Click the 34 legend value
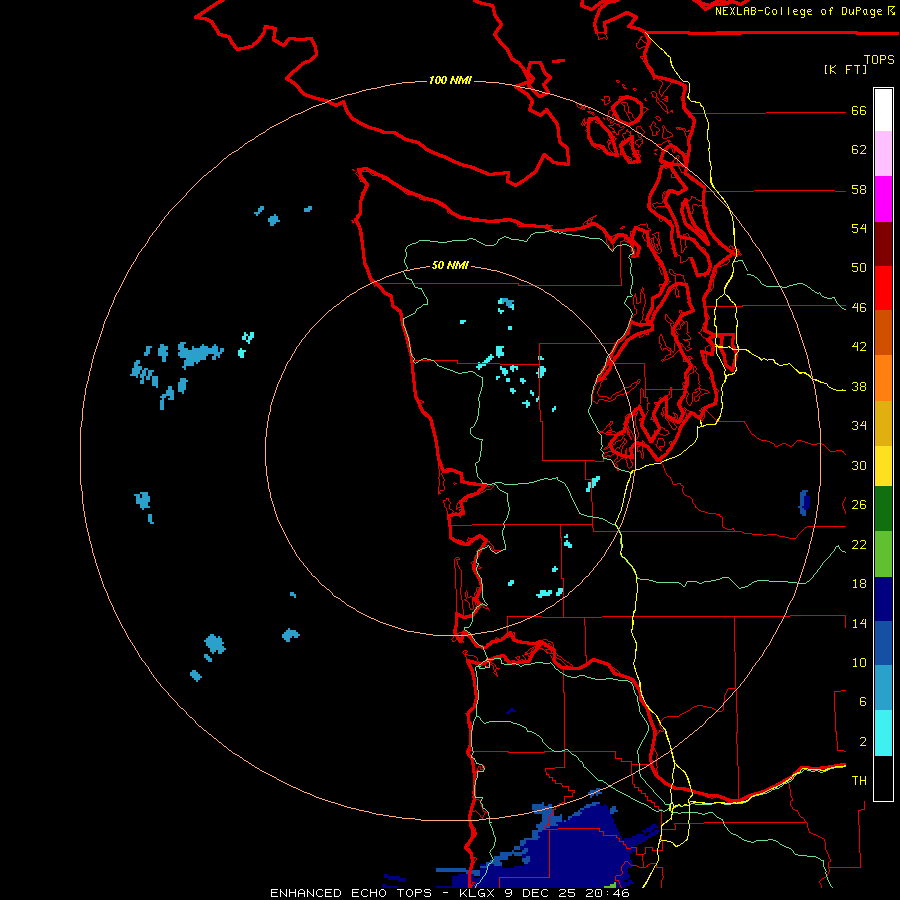Image resolution: width=900 pixels, height=900 pixels. coord(859,426)
